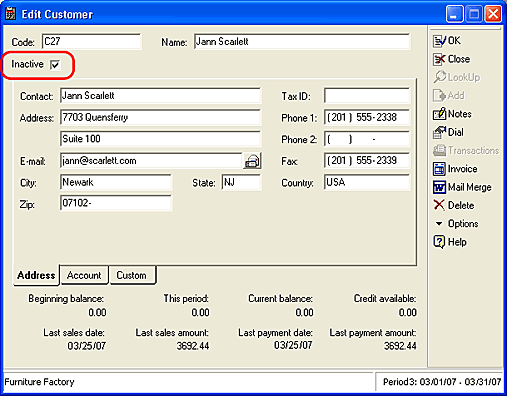Click the red Delete X icon

(439, 205)
